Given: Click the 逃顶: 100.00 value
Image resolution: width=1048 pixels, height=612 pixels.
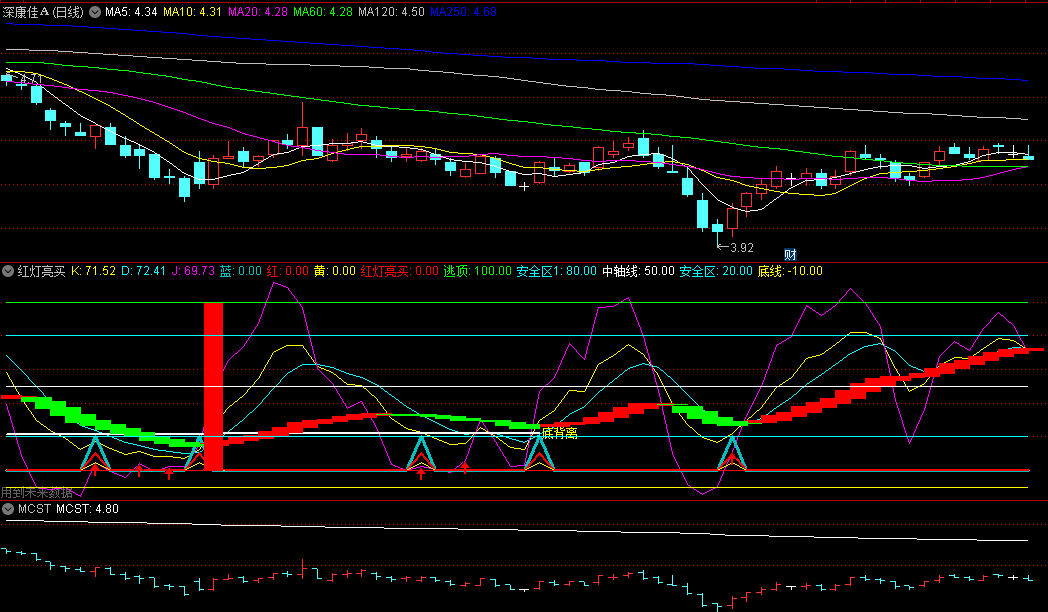Looking at the screenshot, I should [x=478, y=271].
